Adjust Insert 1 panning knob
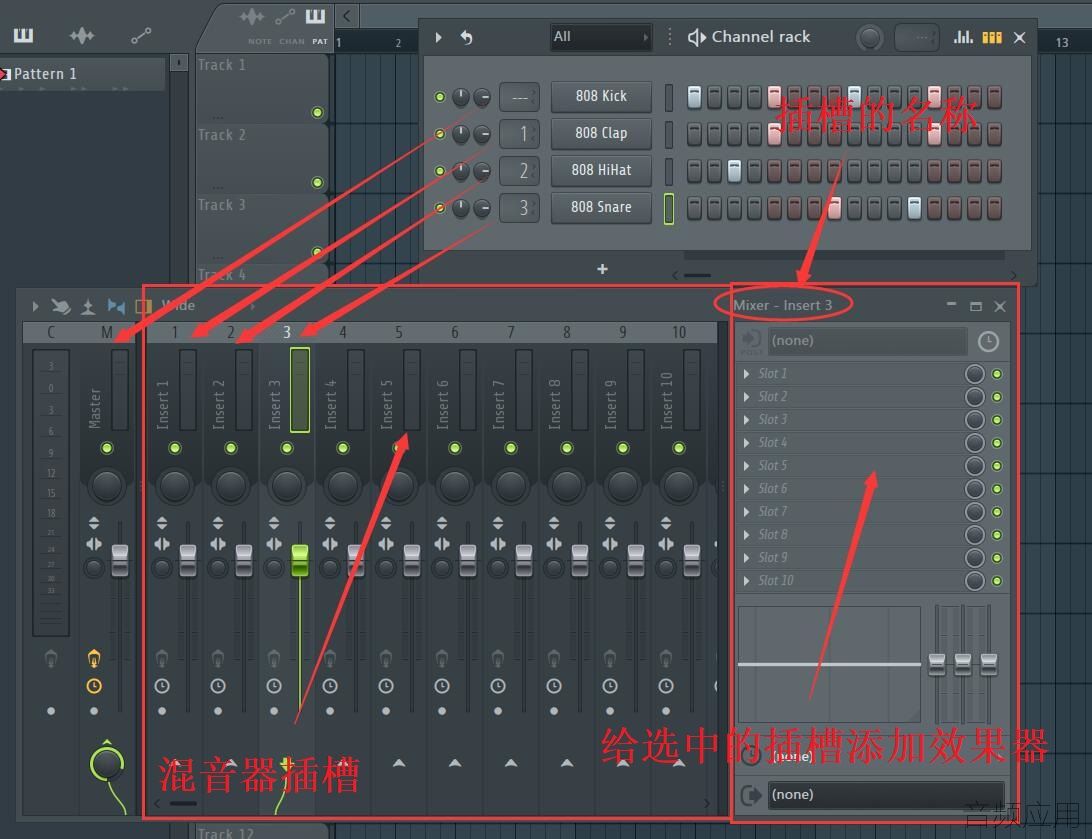 pyautogui.click(x=174, y=486)
